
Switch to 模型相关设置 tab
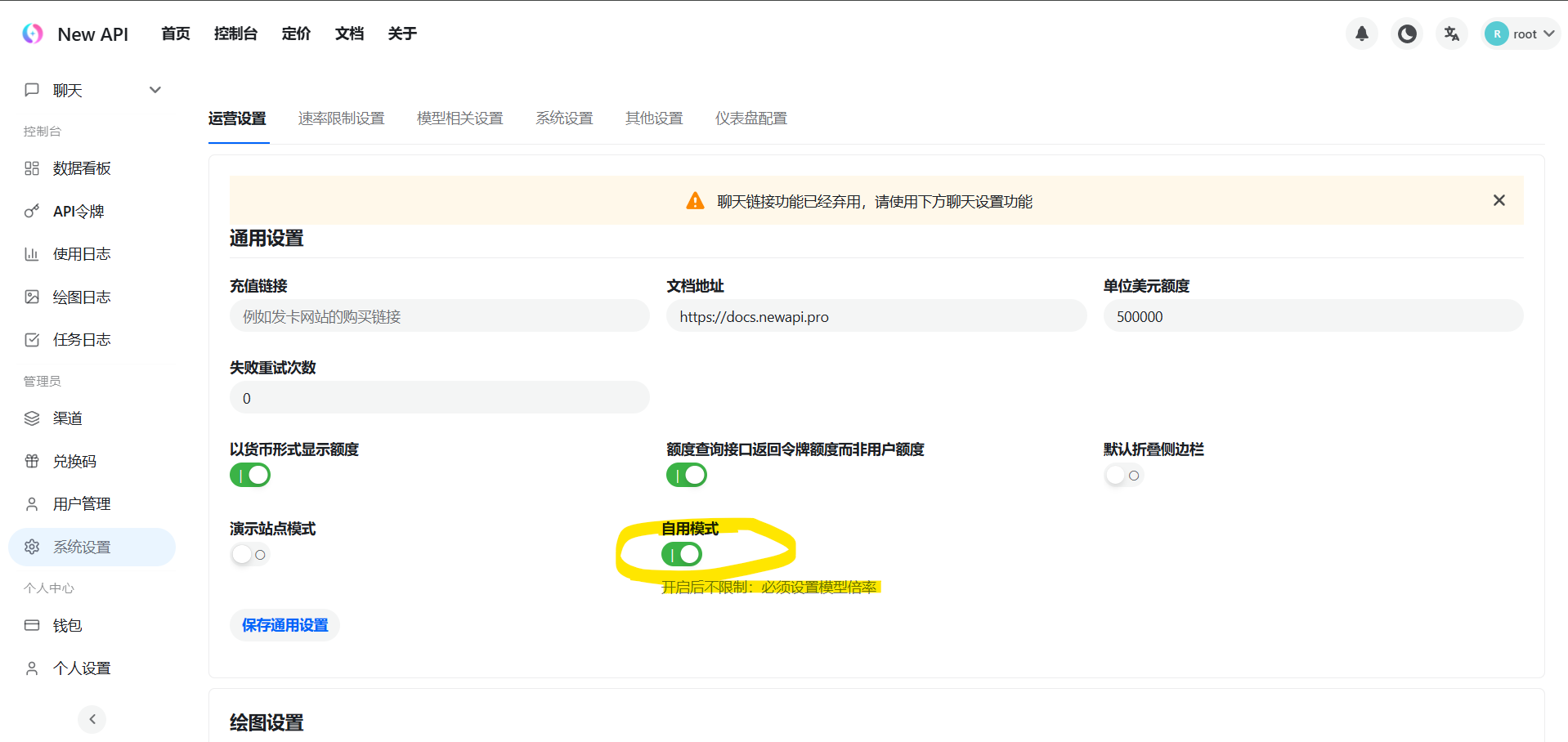pos(460,118)
